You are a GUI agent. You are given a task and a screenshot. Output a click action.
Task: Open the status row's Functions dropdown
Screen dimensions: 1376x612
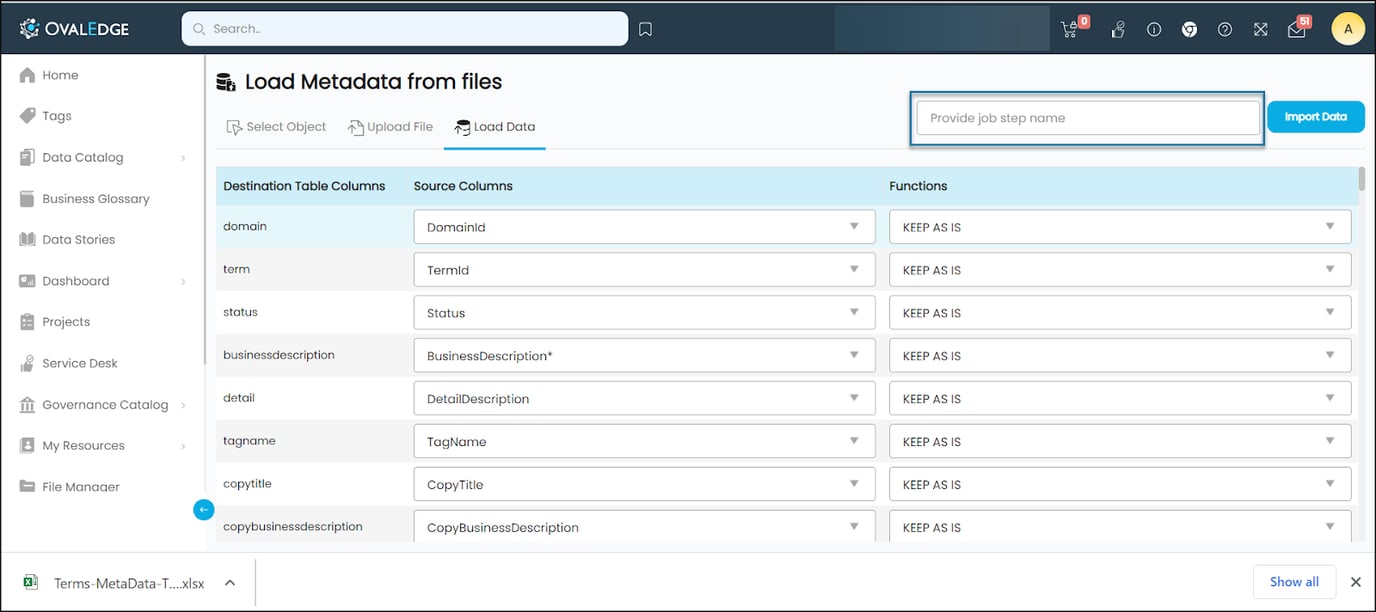(x=1120, y=313)
